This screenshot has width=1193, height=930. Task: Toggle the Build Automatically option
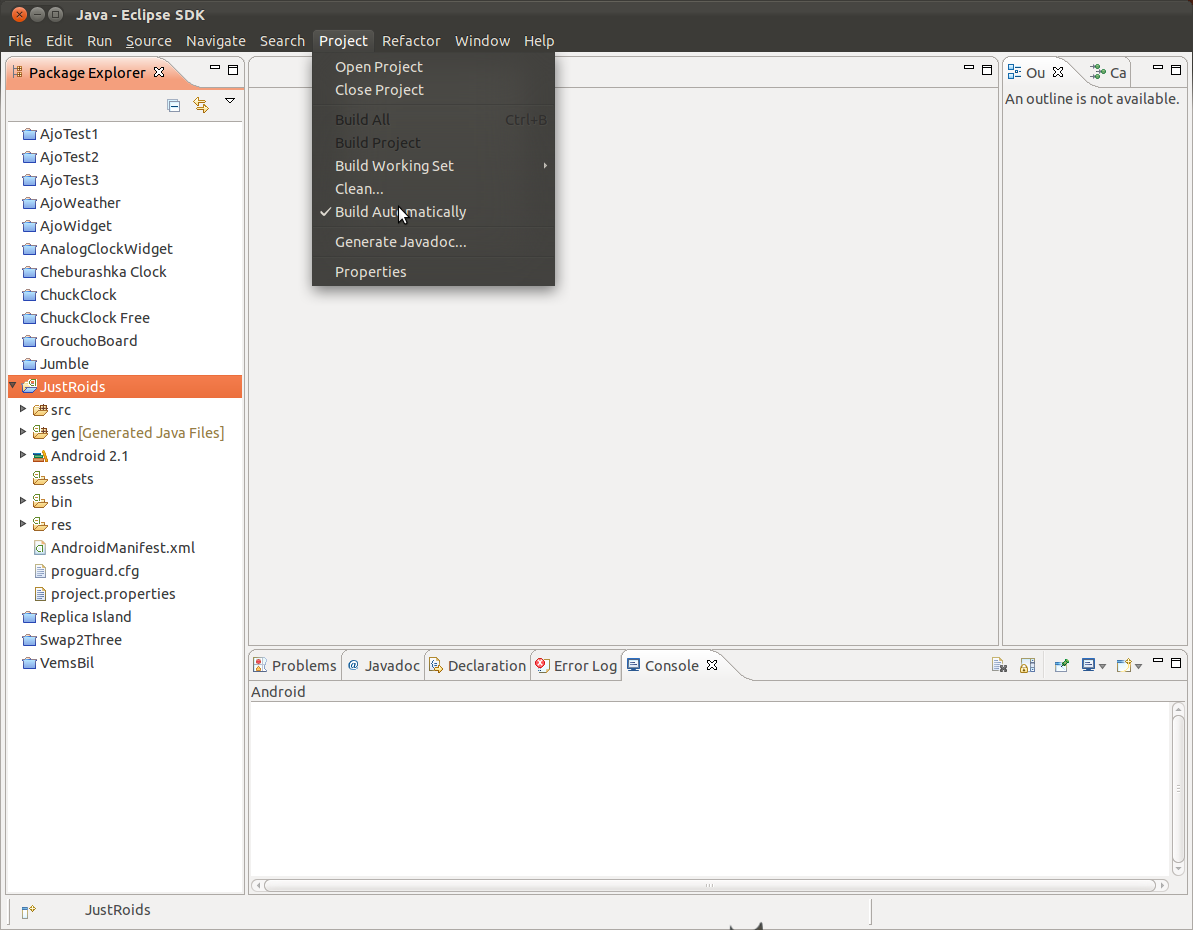click(x=433, y=212)
